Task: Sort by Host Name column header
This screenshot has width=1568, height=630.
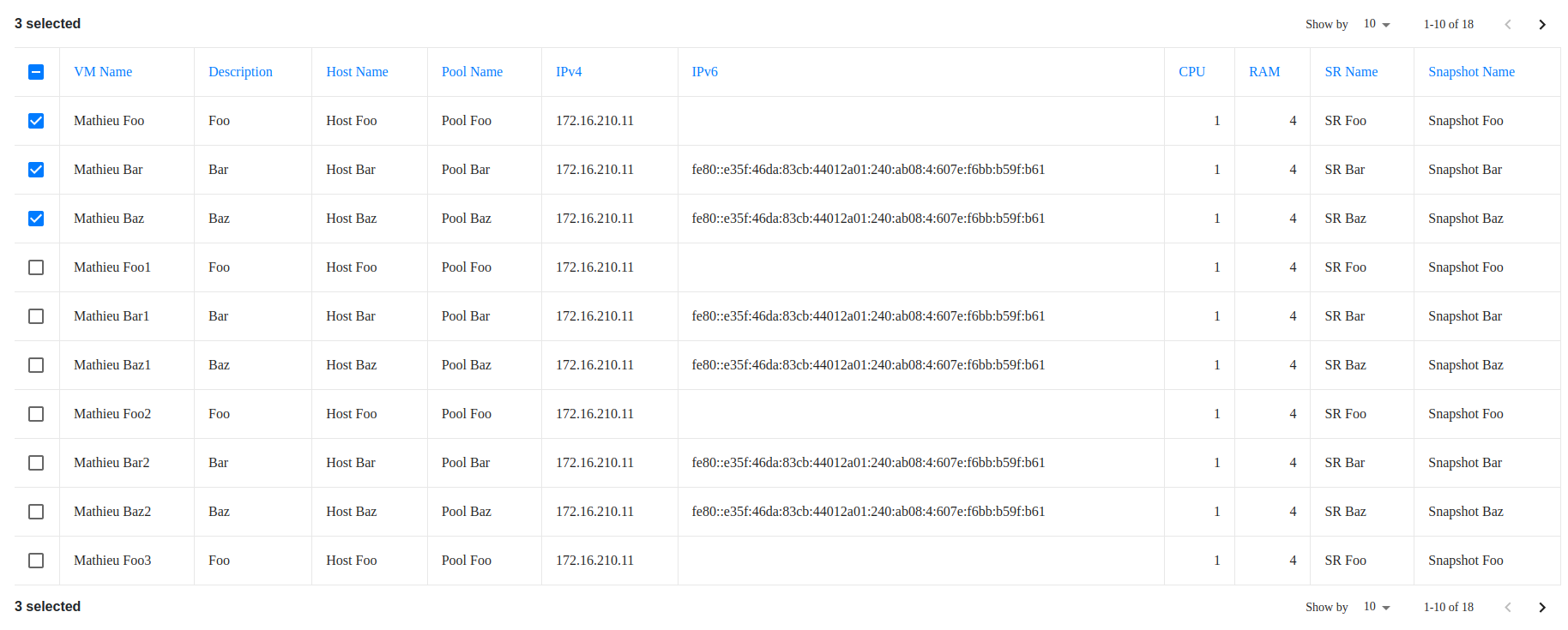Action: click(357, 72)
